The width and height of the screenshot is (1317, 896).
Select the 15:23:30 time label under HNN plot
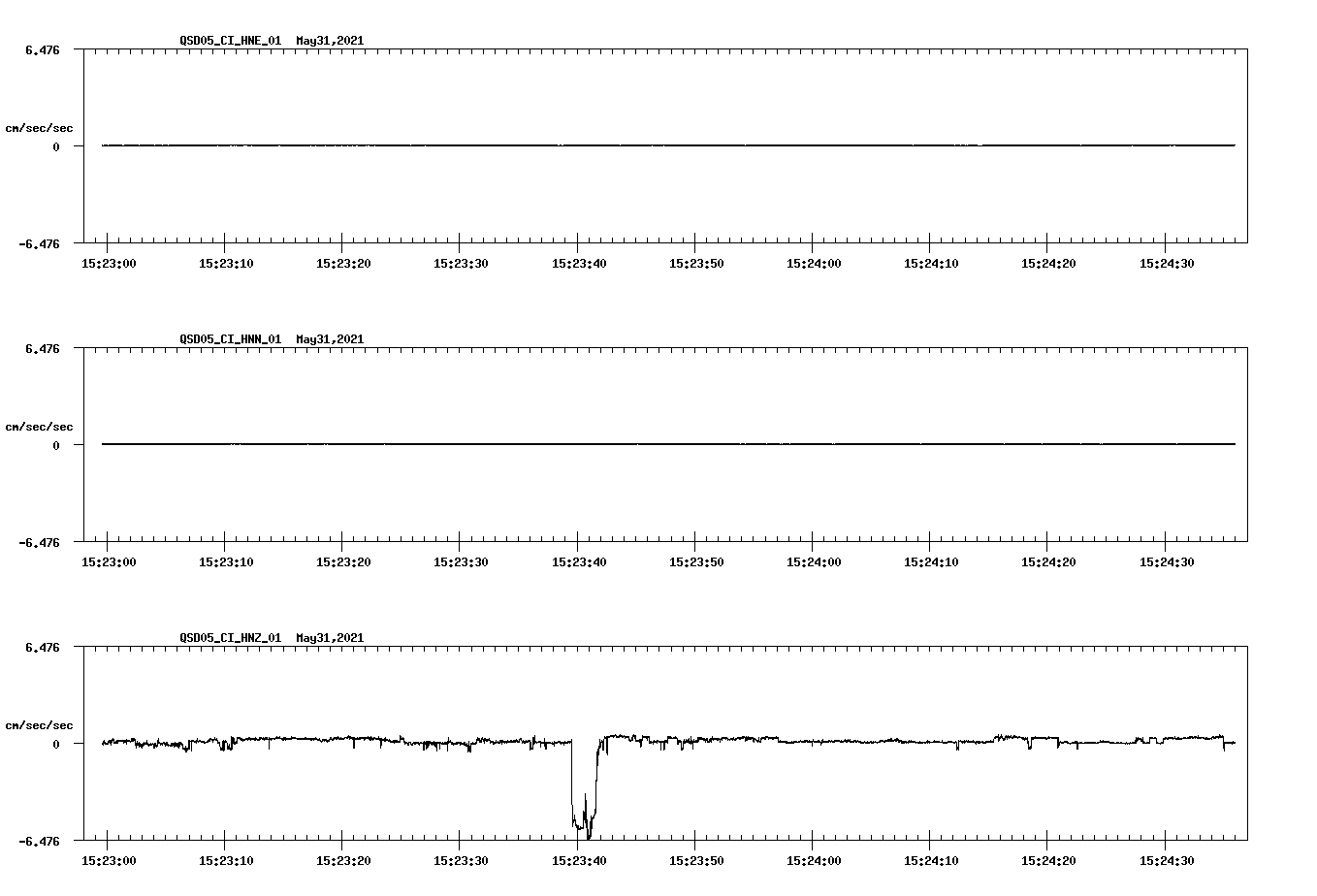click(x=460, y=561)
